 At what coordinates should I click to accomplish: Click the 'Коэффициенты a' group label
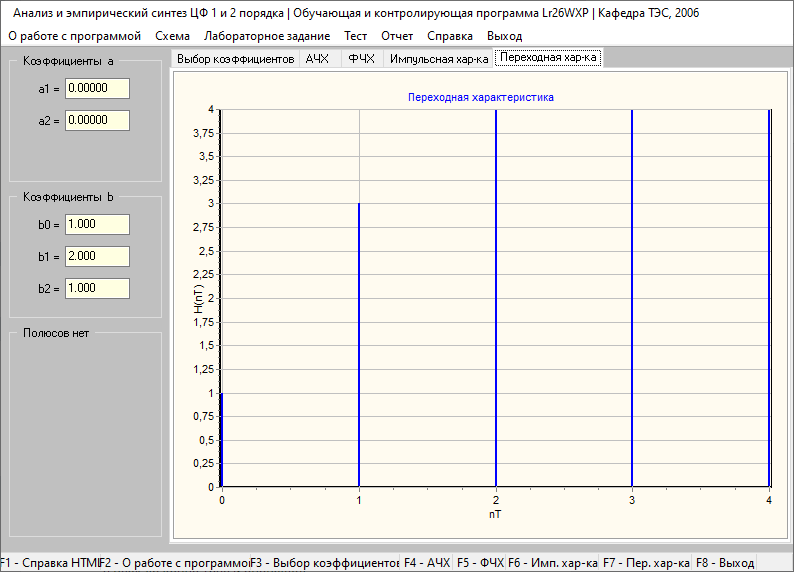pyautogui.click(x=68, y=61)
